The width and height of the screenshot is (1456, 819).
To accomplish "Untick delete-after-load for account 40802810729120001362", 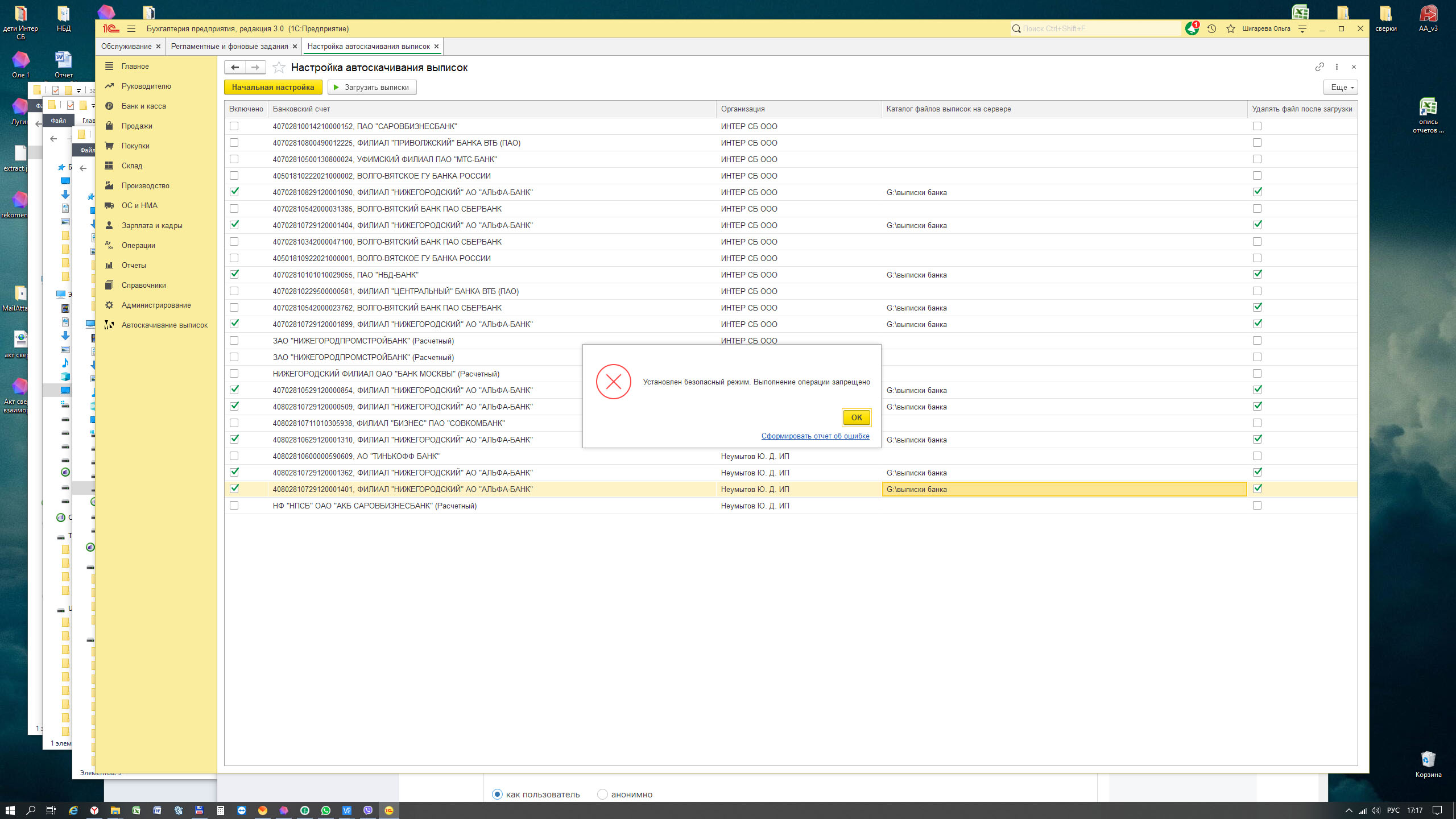I will click(x=1257, y=472).
